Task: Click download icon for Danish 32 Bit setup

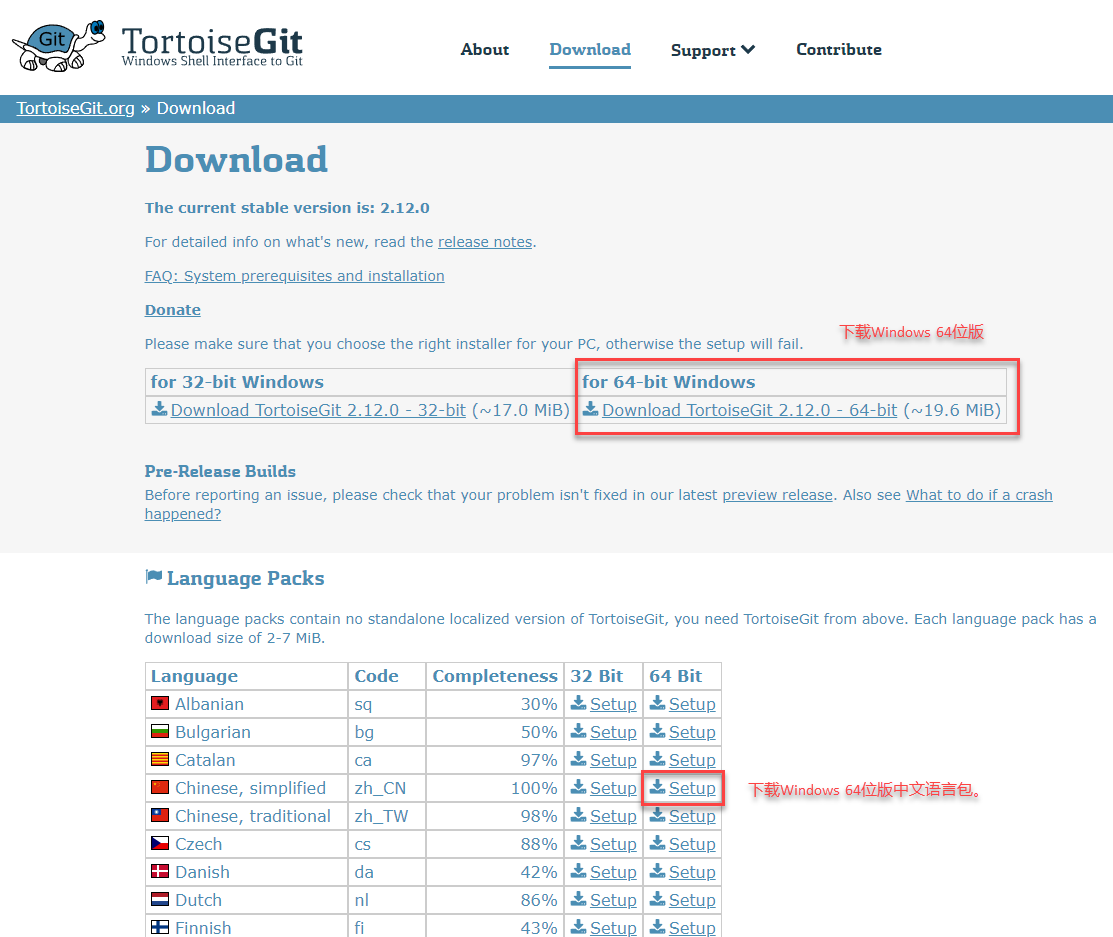Action: 579,871
